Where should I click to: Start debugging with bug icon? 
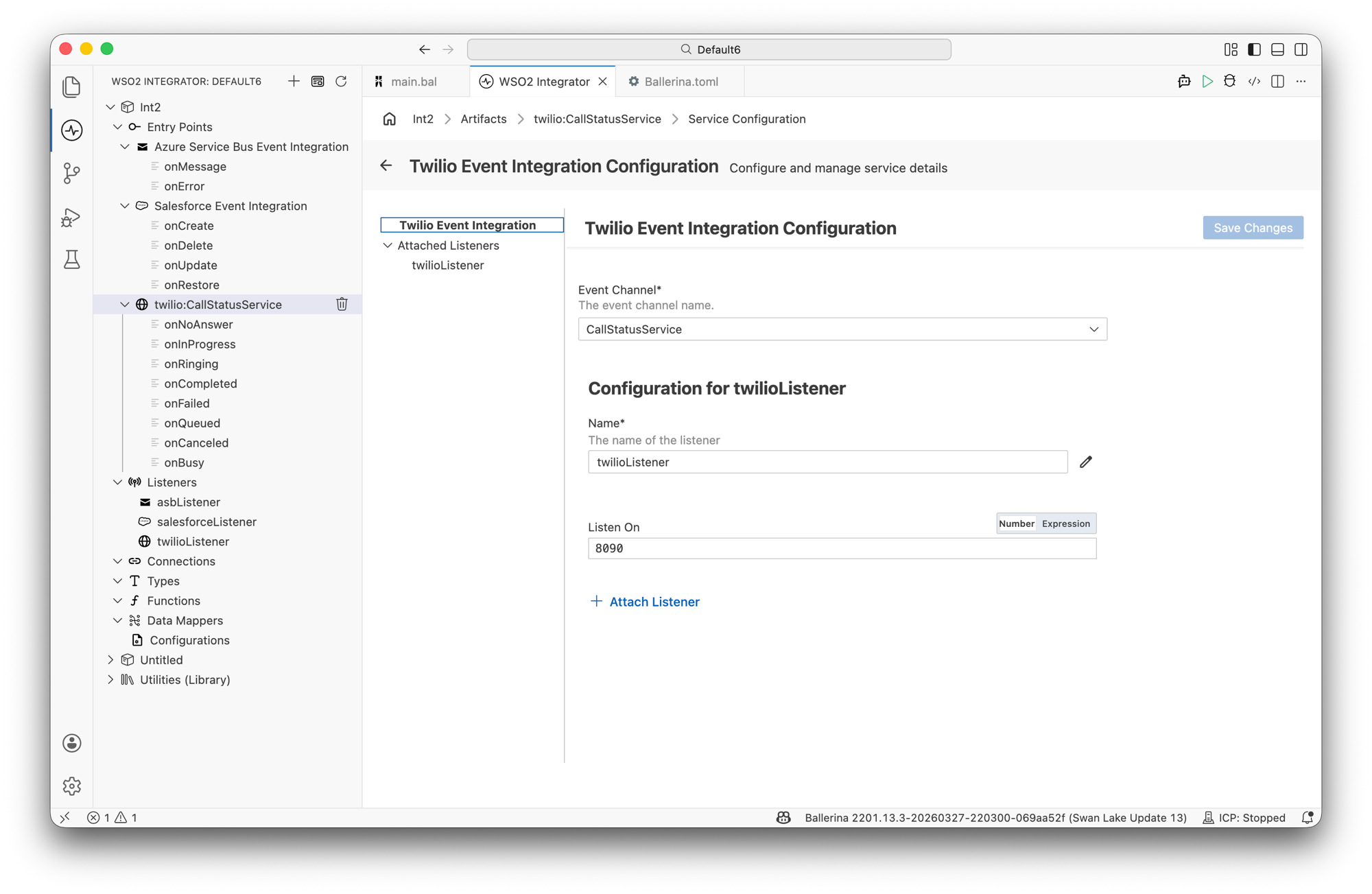pos(1230,81)
